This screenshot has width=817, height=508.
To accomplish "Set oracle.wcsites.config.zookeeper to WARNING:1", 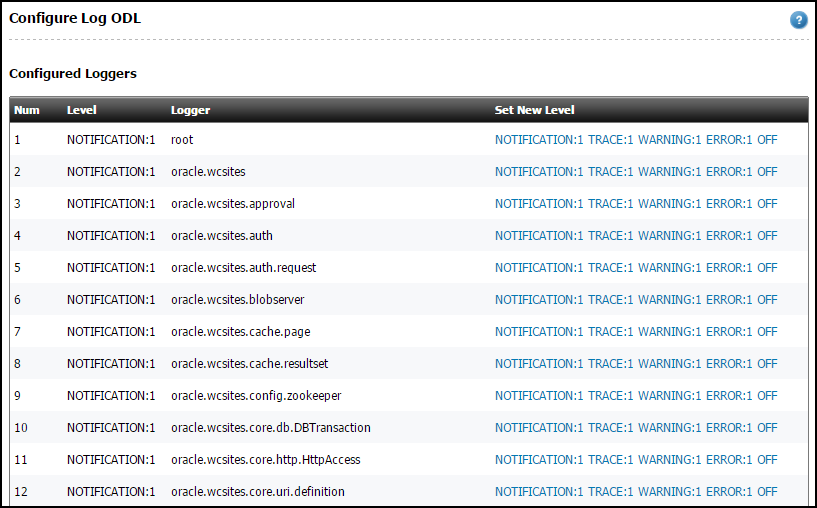I will tap(670, 395).
